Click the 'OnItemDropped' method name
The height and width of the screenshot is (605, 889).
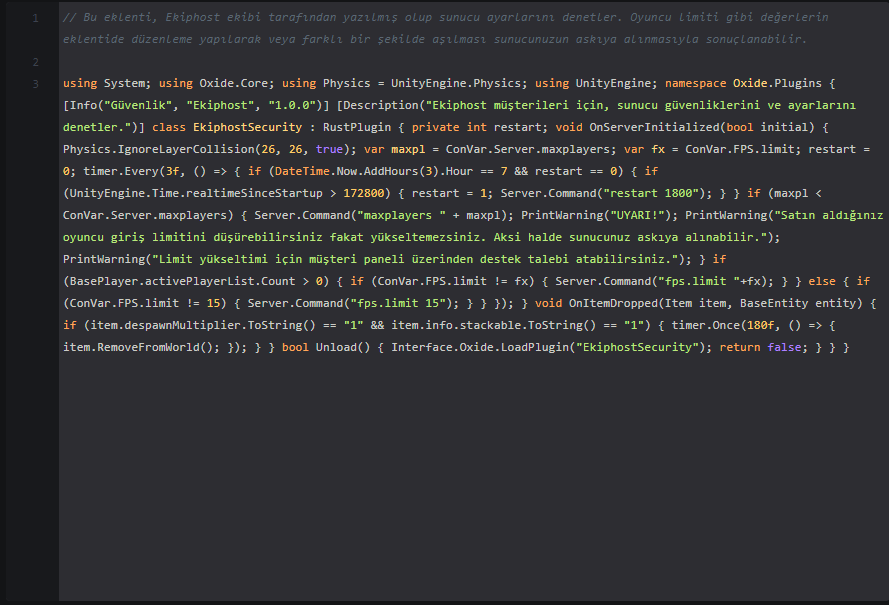[613, 303]
